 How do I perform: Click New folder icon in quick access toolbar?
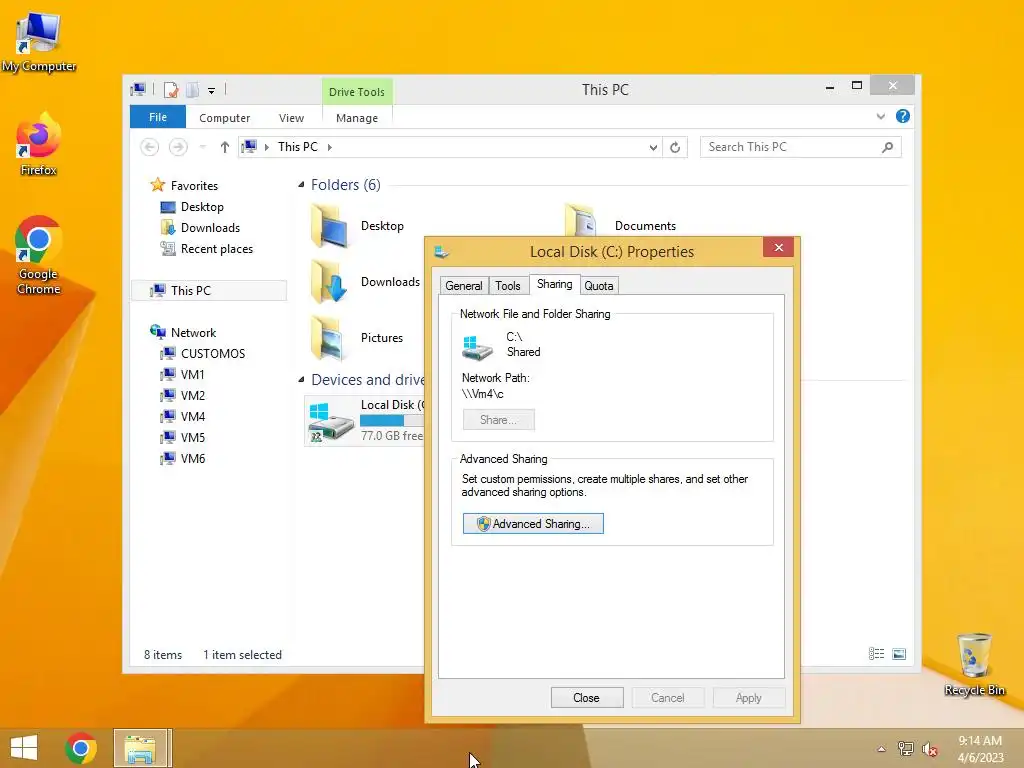(x=193, y=89)
